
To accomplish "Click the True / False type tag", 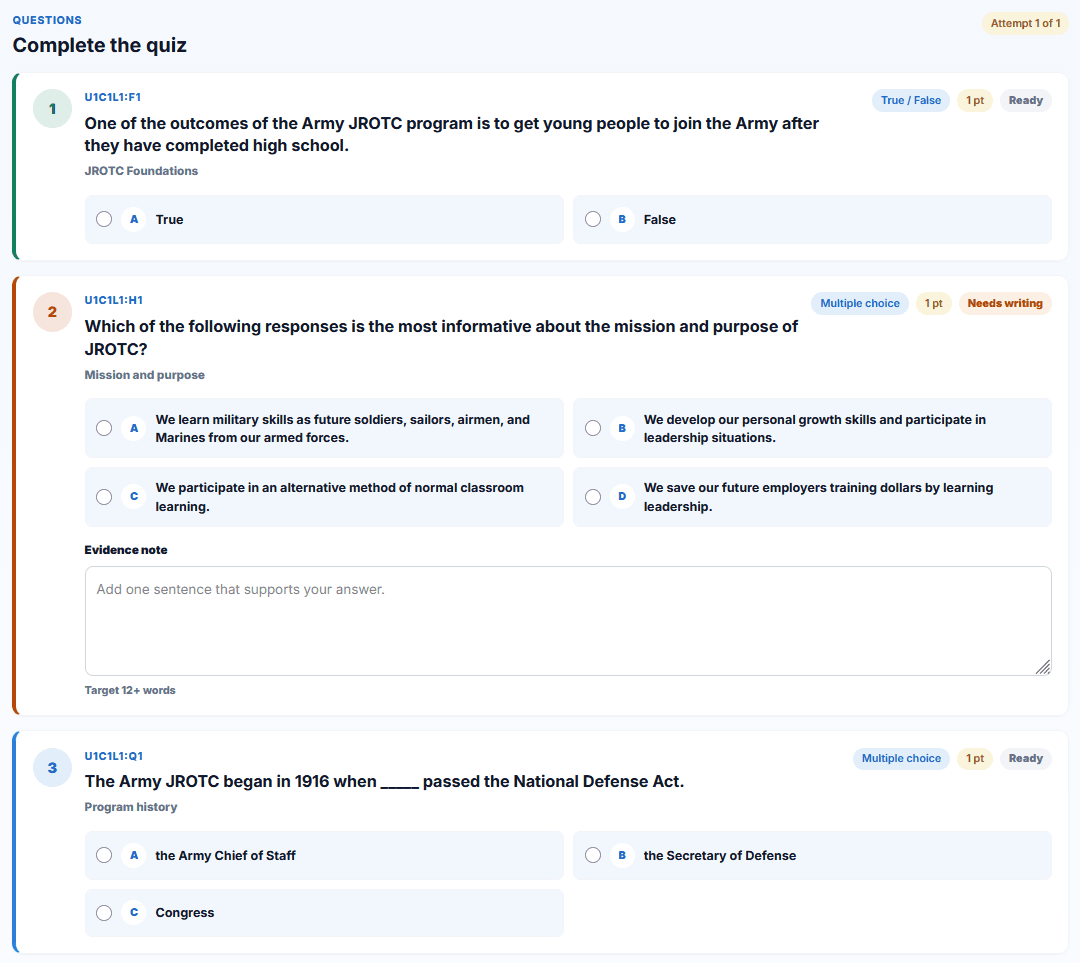I will click(x=911, y=101).
